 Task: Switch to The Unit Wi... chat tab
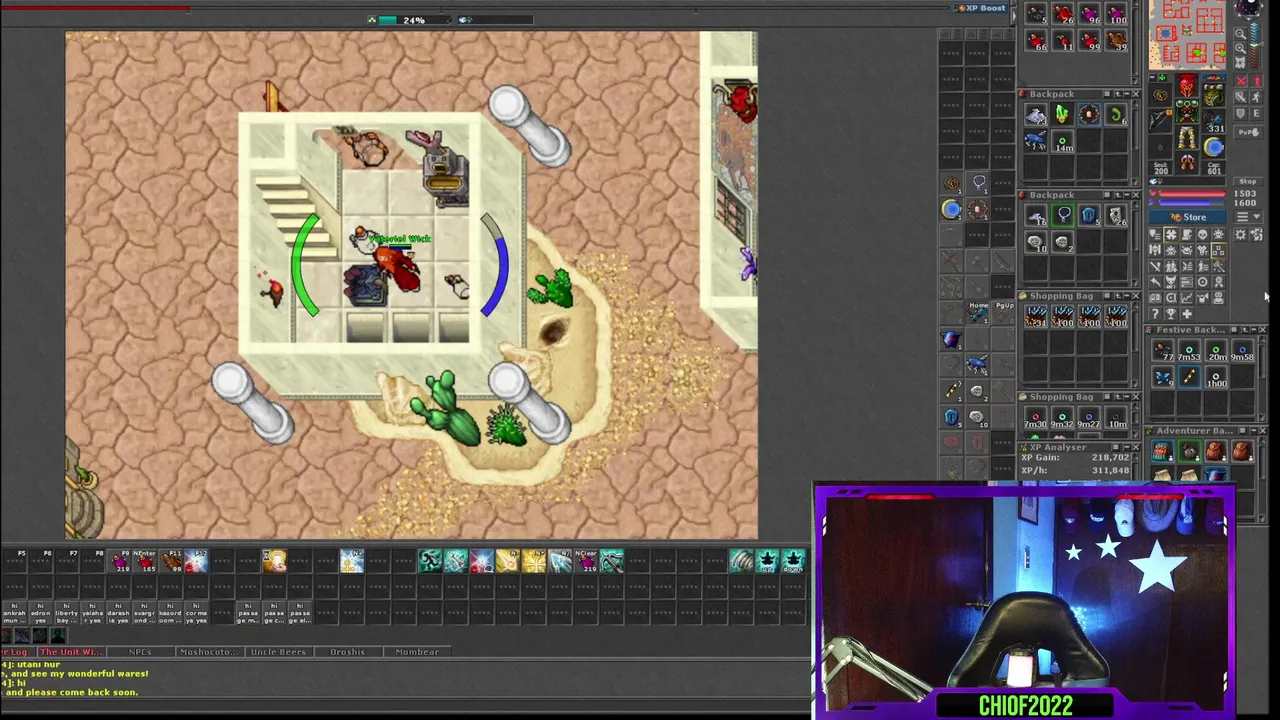[72, 652]
